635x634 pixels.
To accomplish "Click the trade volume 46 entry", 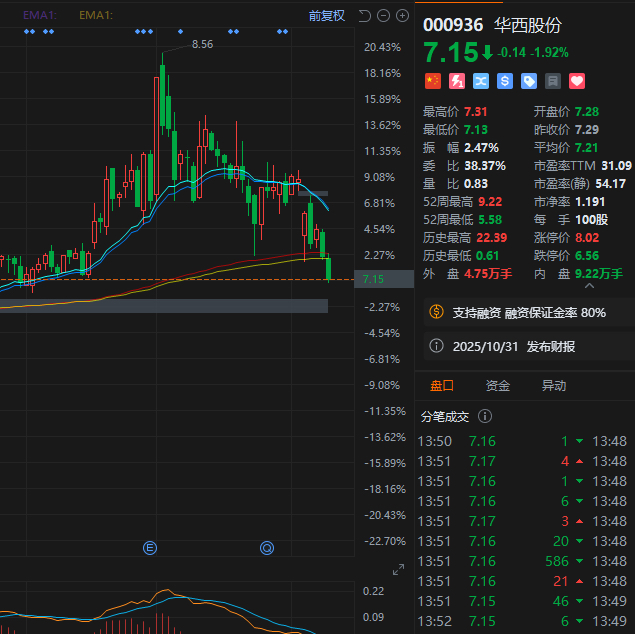I will [x=560, y=601].
